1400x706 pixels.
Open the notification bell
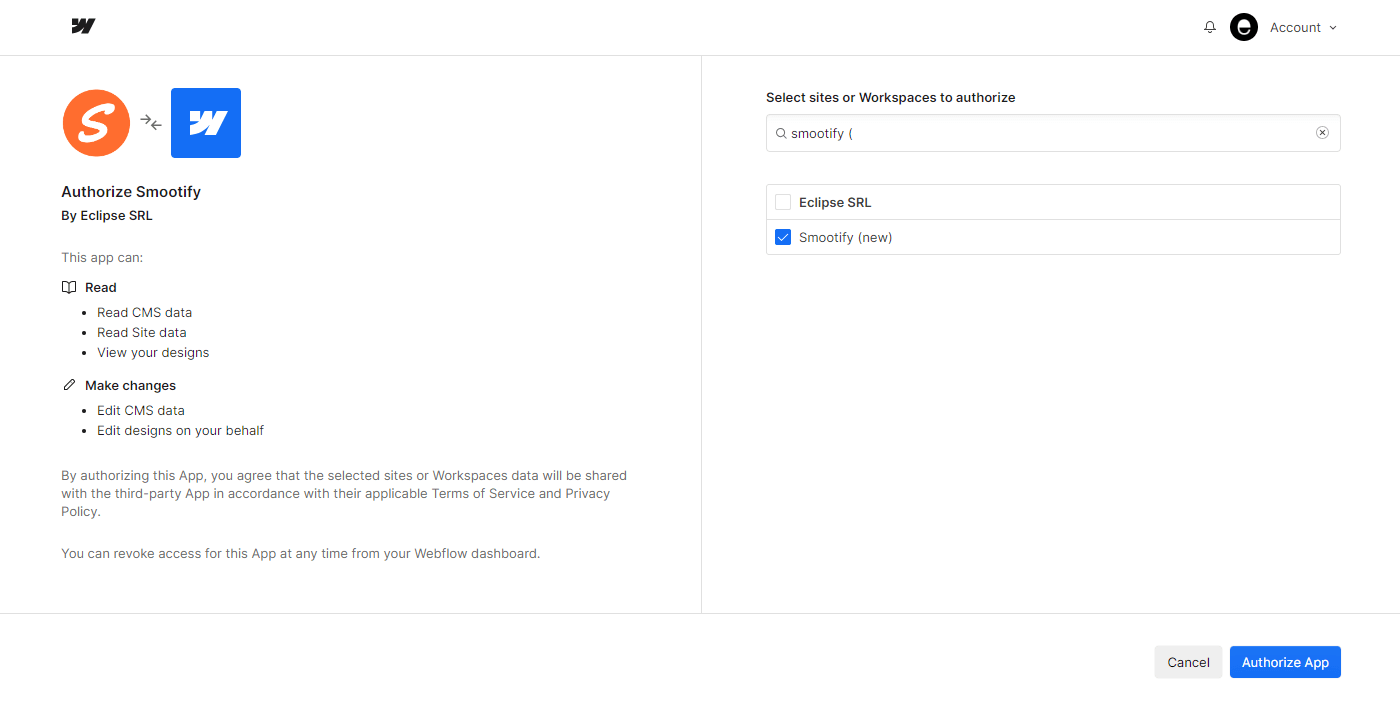click(1210, 27)
